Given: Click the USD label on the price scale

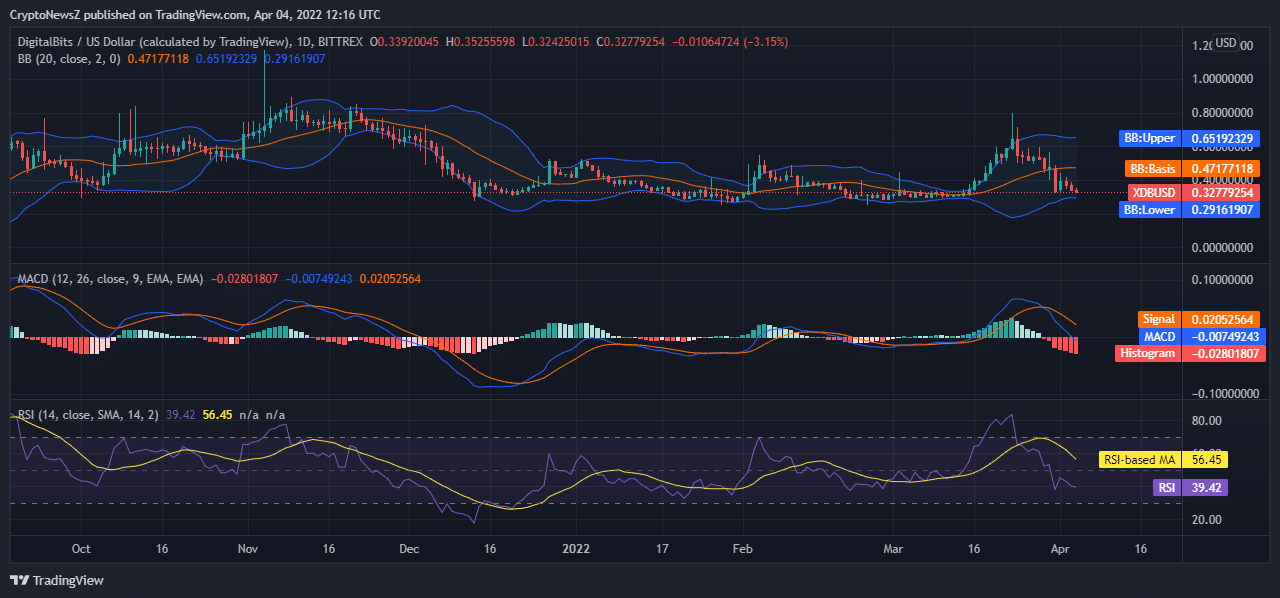Looking at the screenshot, I should tap(1224, 45).
